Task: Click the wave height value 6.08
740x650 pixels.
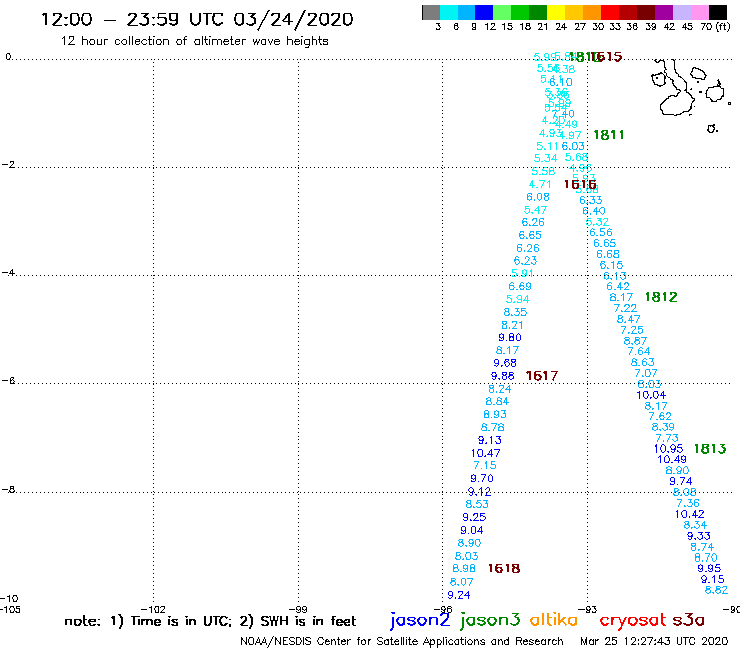Action: [538, 197]
